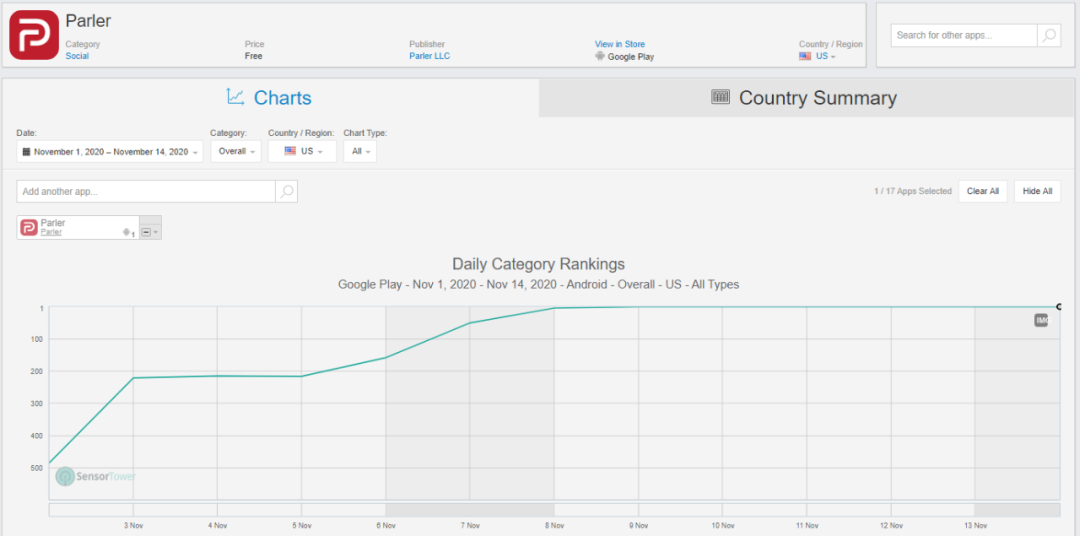
Task: Click the Parler app logo icon
Action: coord(34,35)
